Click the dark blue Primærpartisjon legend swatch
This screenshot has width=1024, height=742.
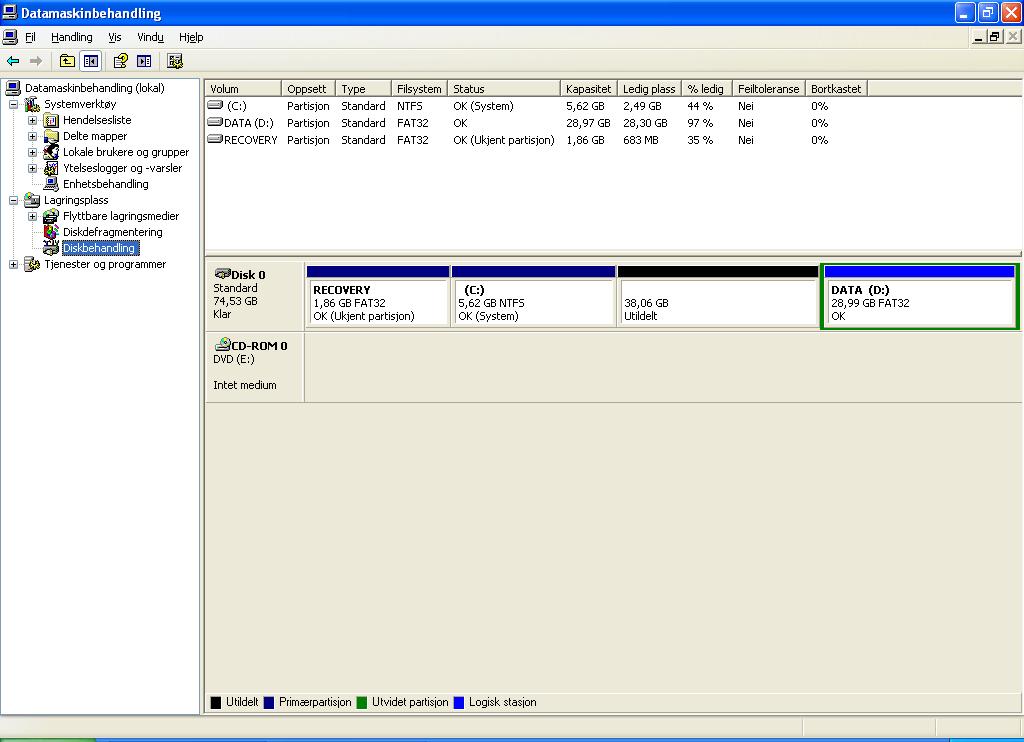pos(268,703)
